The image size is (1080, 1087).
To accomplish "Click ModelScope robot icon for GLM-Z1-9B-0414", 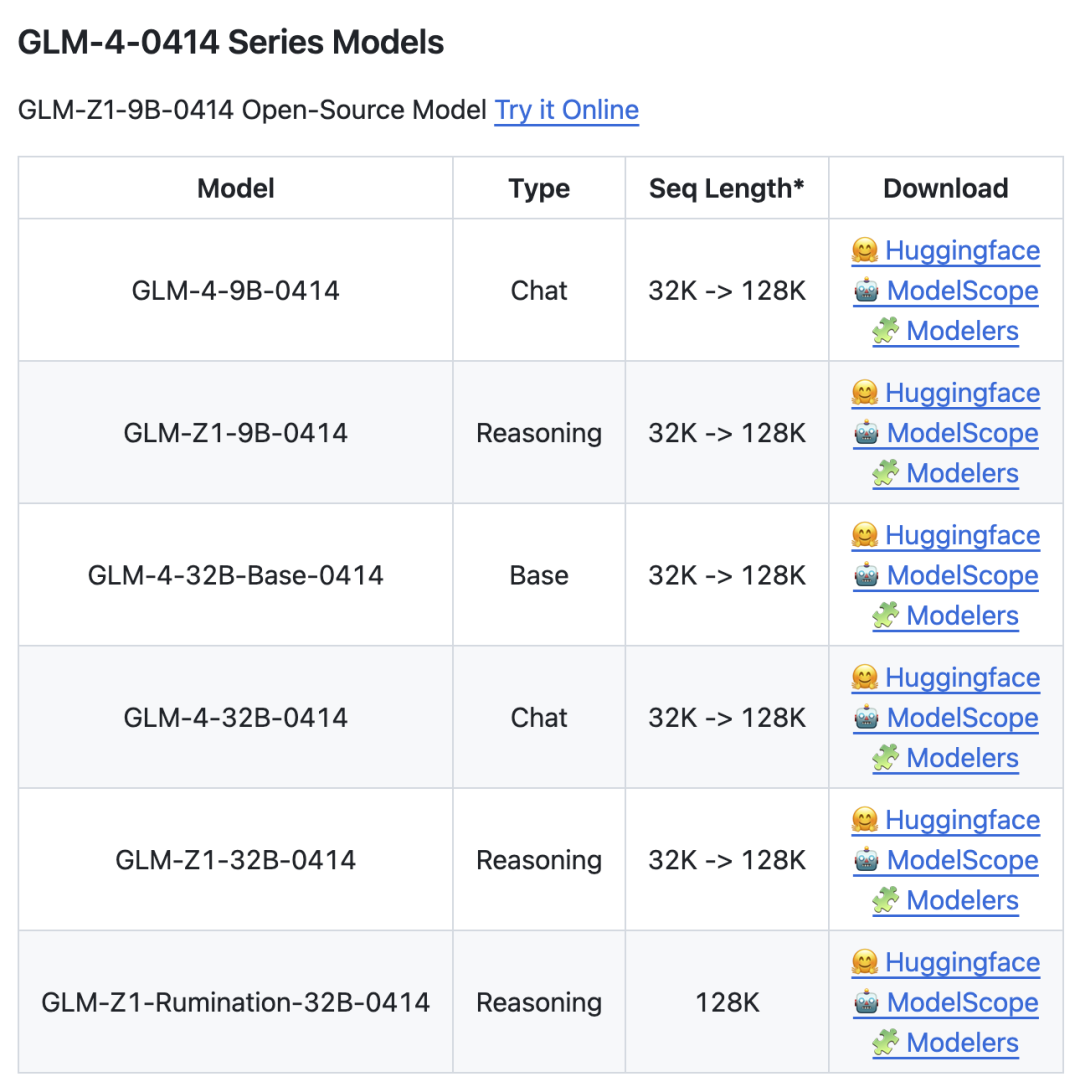I will point(866,433).
